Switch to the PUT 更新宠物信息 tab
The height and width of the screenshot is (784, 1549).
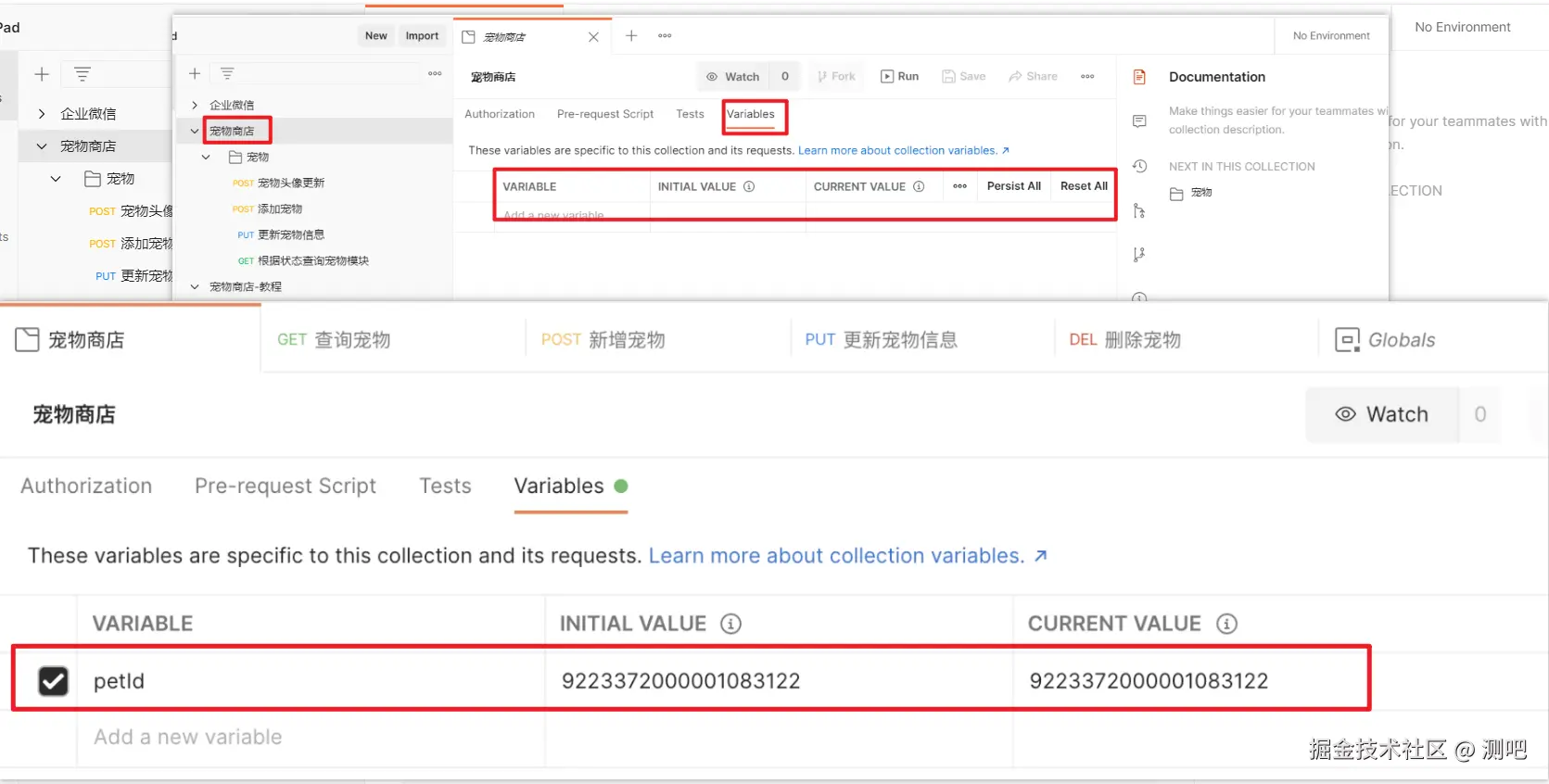click(x=881, y=340)
